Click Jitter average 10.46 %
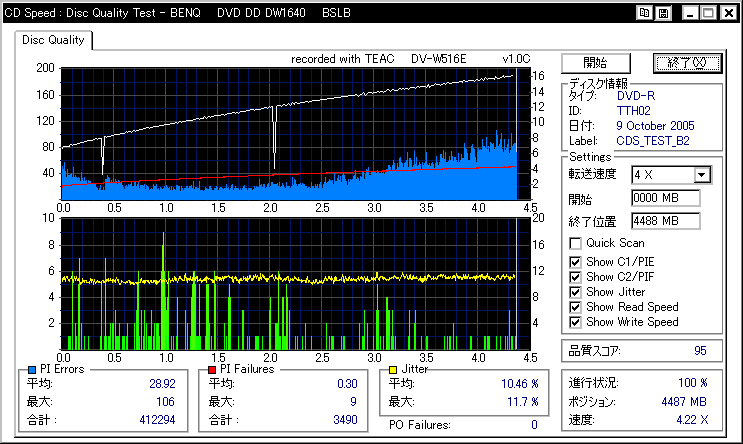 (520, 384)
